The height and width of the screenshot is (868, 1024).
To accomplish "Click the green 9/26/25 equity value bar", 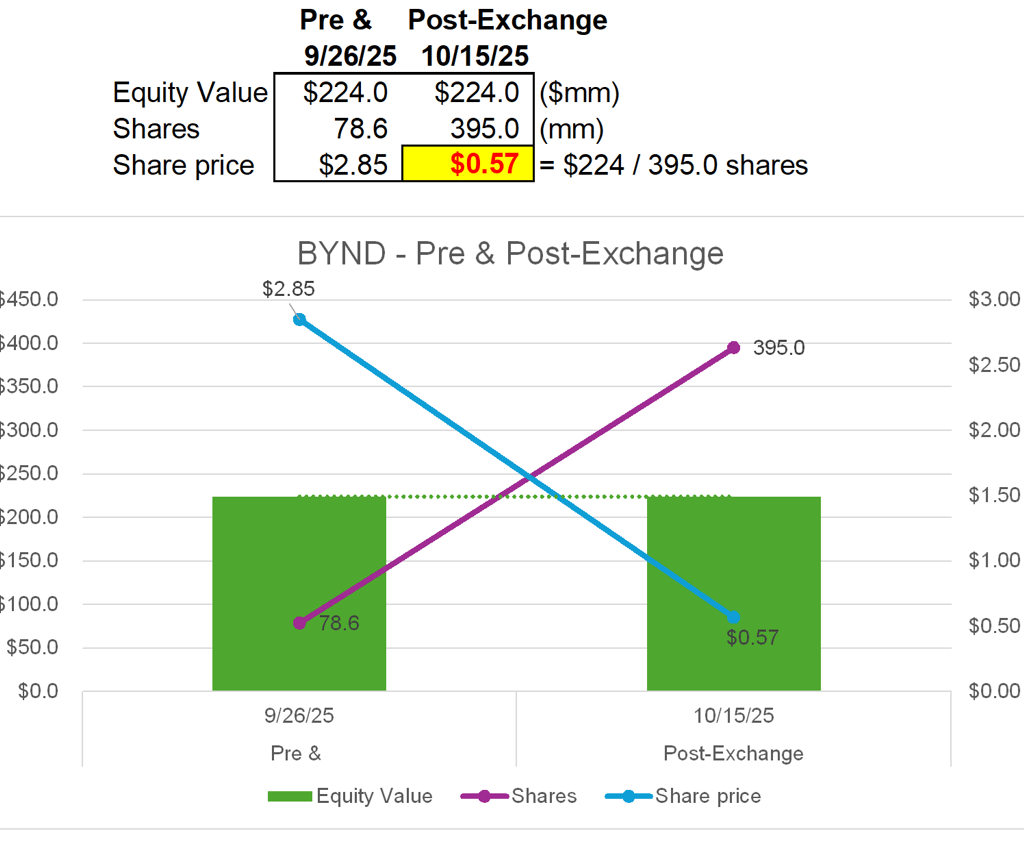I will tap(299, 593).
